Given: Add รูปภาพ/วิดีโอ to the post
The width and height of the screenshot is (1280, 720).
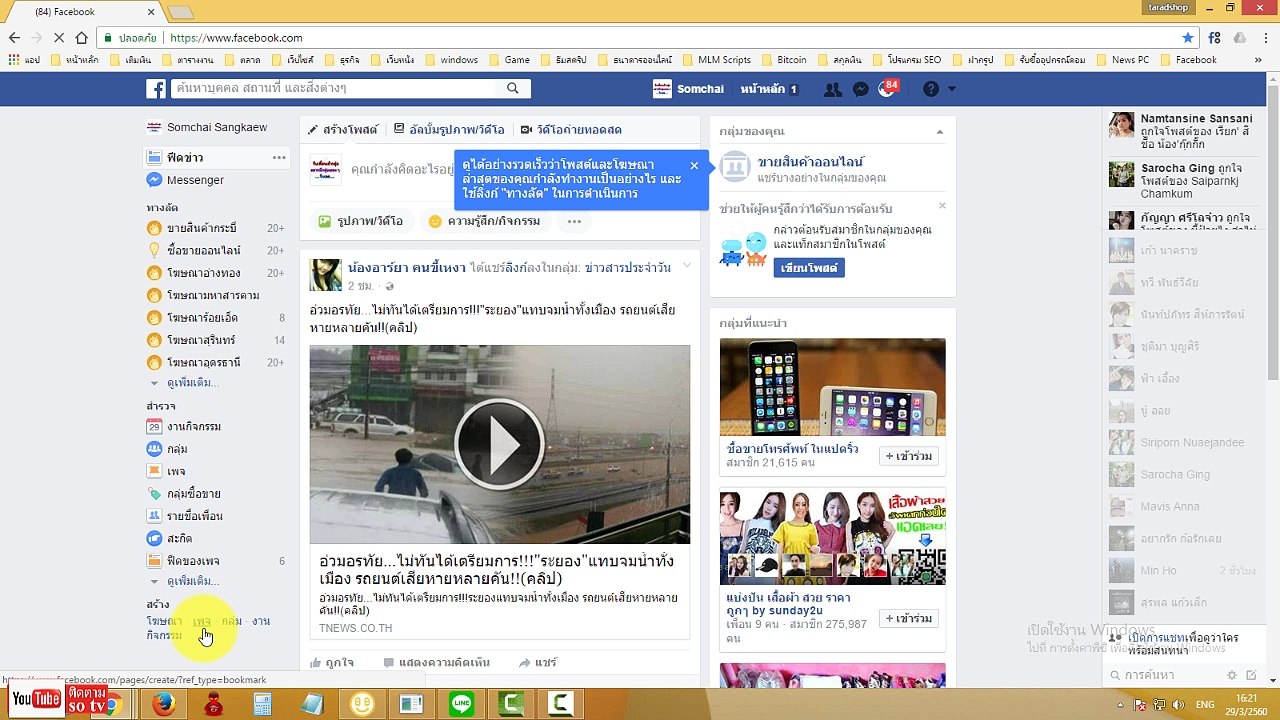Looking at the screenshot, I should [360, 221].
